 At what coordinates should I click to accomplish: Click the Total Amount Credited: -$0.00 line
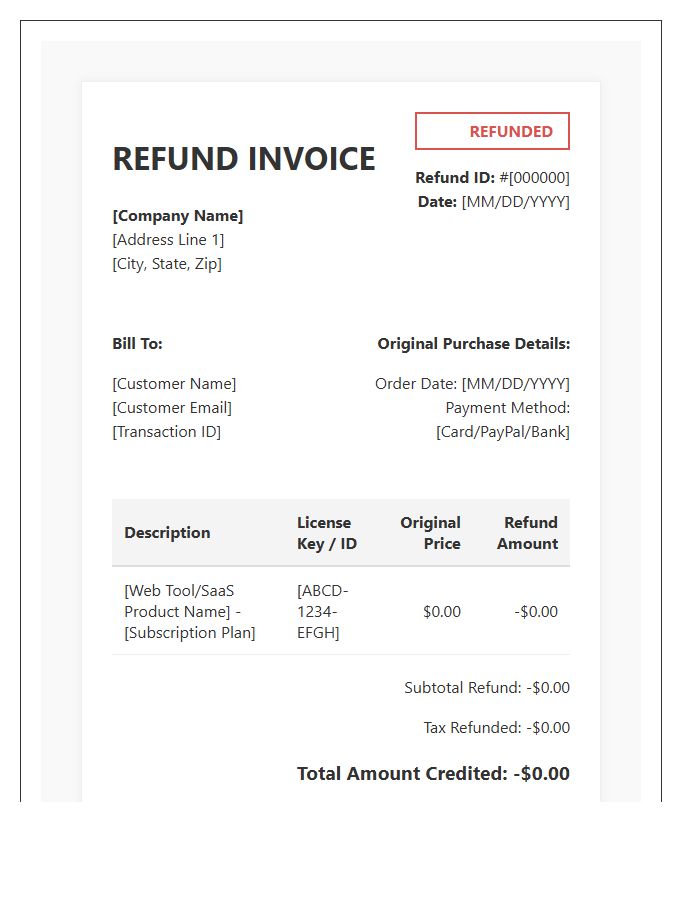coord(433,774)
